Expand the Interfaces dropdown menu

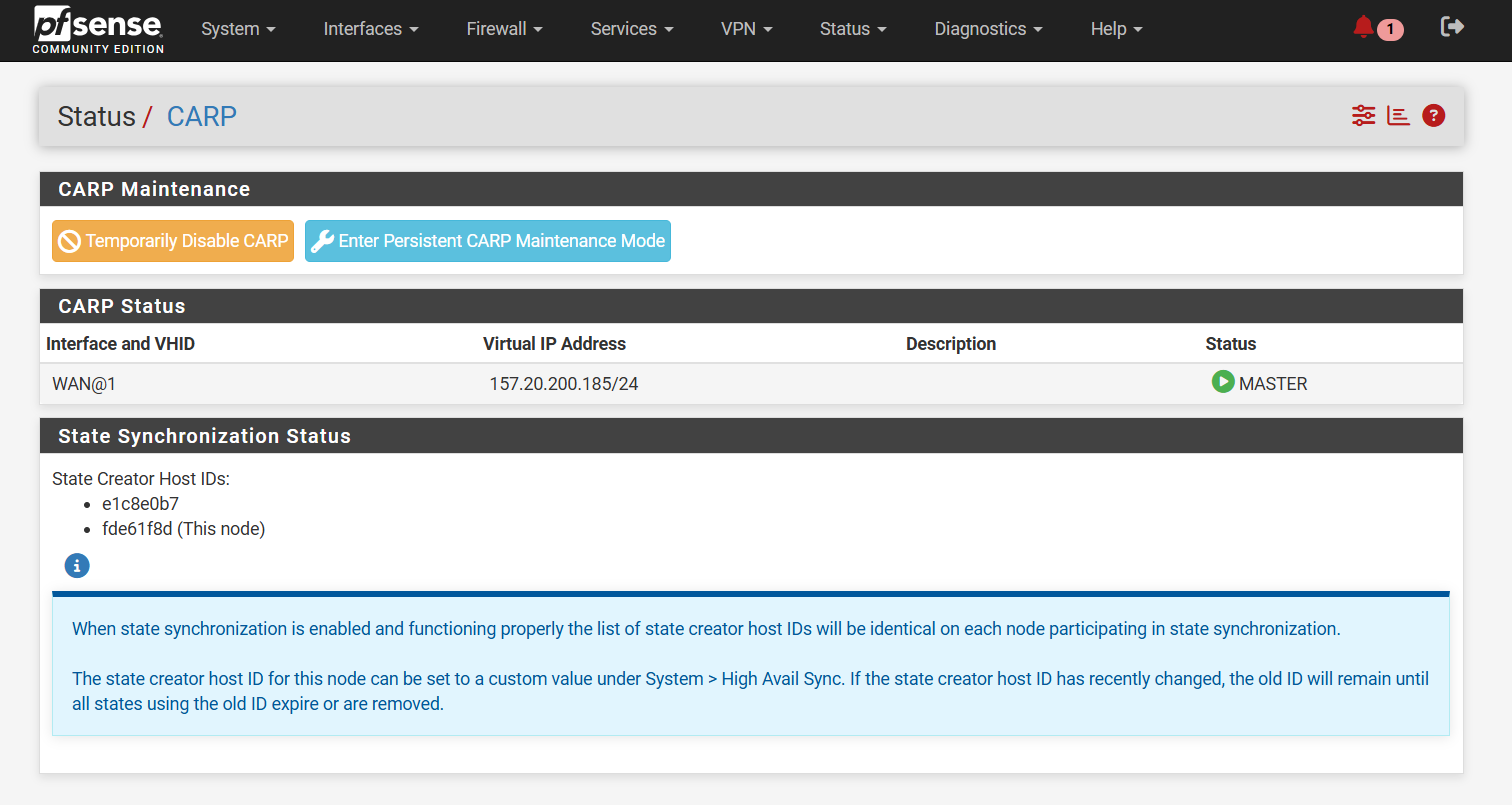(x=371, y=29)
